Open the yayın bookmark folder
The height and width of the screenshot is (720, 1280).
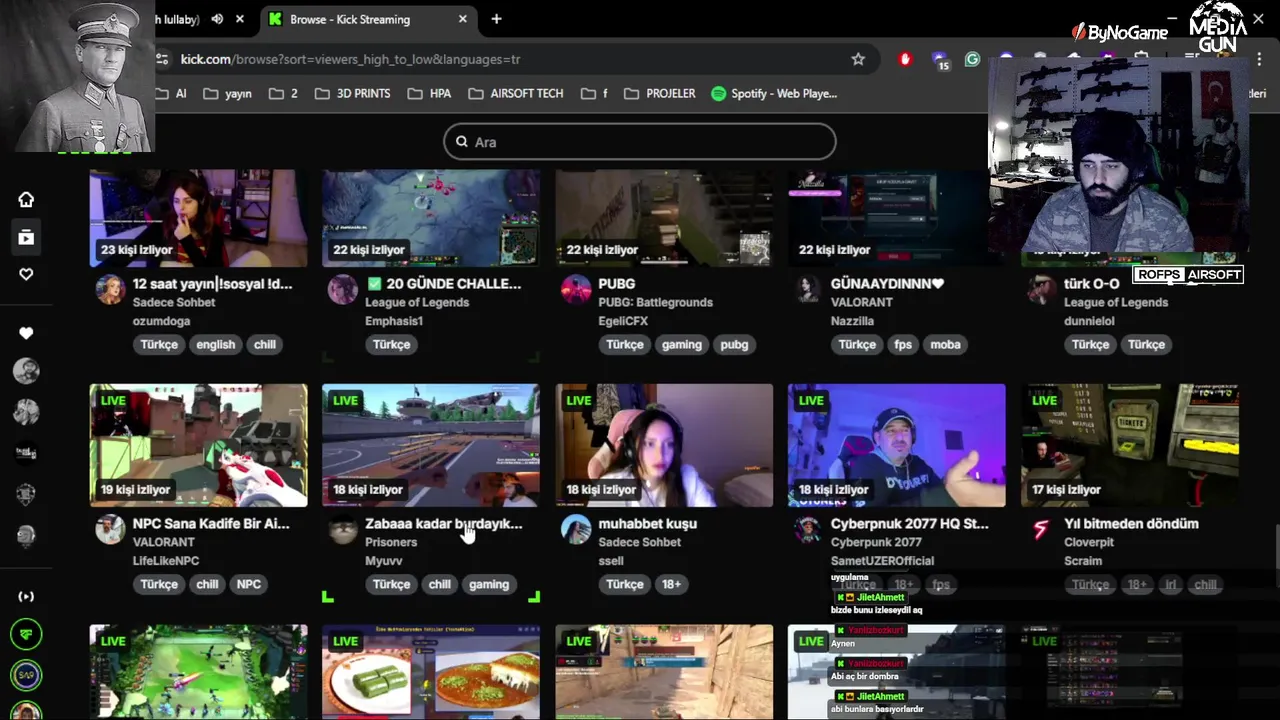(x=227, y=93)
